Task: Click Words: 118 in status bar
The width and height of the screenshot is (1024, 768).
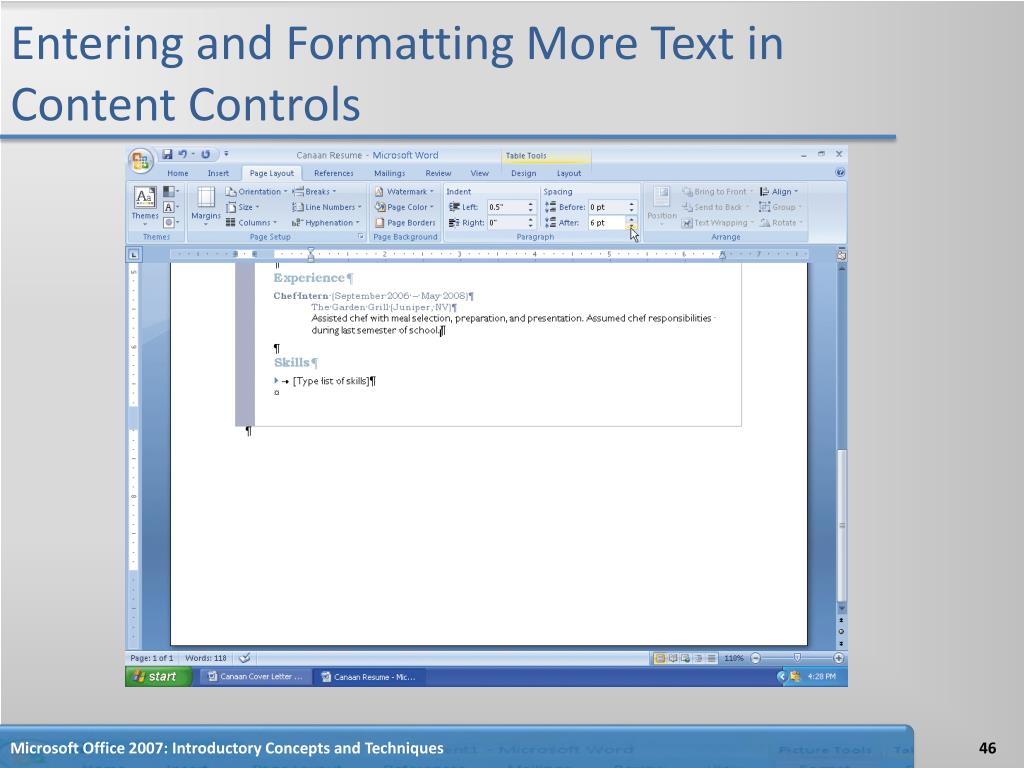Action: tap(206, 658)
